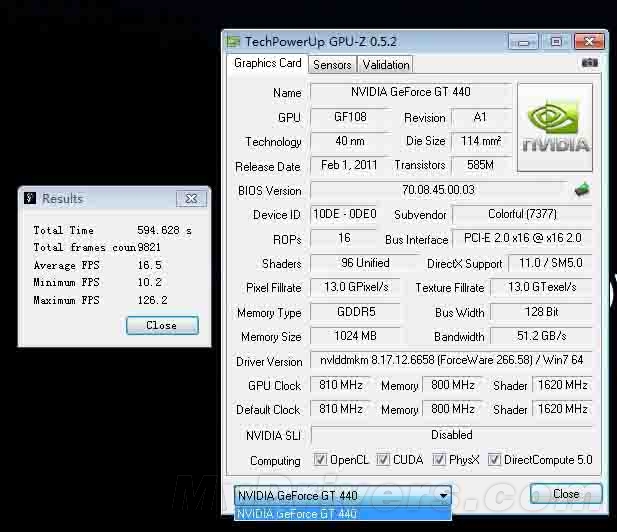
Task: Click the GPU-Z title bar app icon
Action: (233, 41)
